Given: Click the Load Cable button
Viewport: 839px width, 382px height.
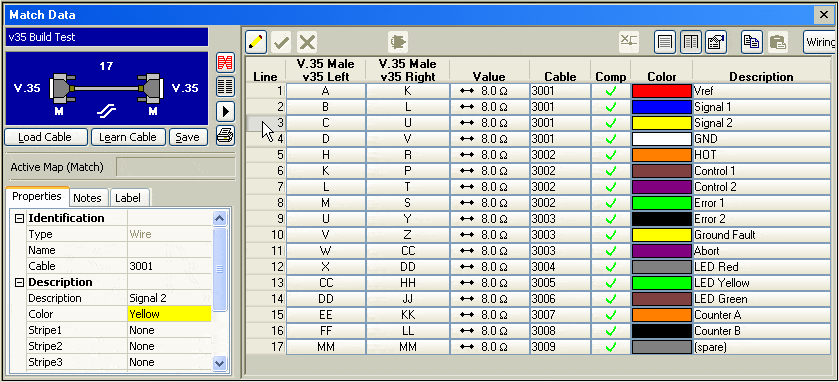Looking at the screenshot, I should 45,137.
